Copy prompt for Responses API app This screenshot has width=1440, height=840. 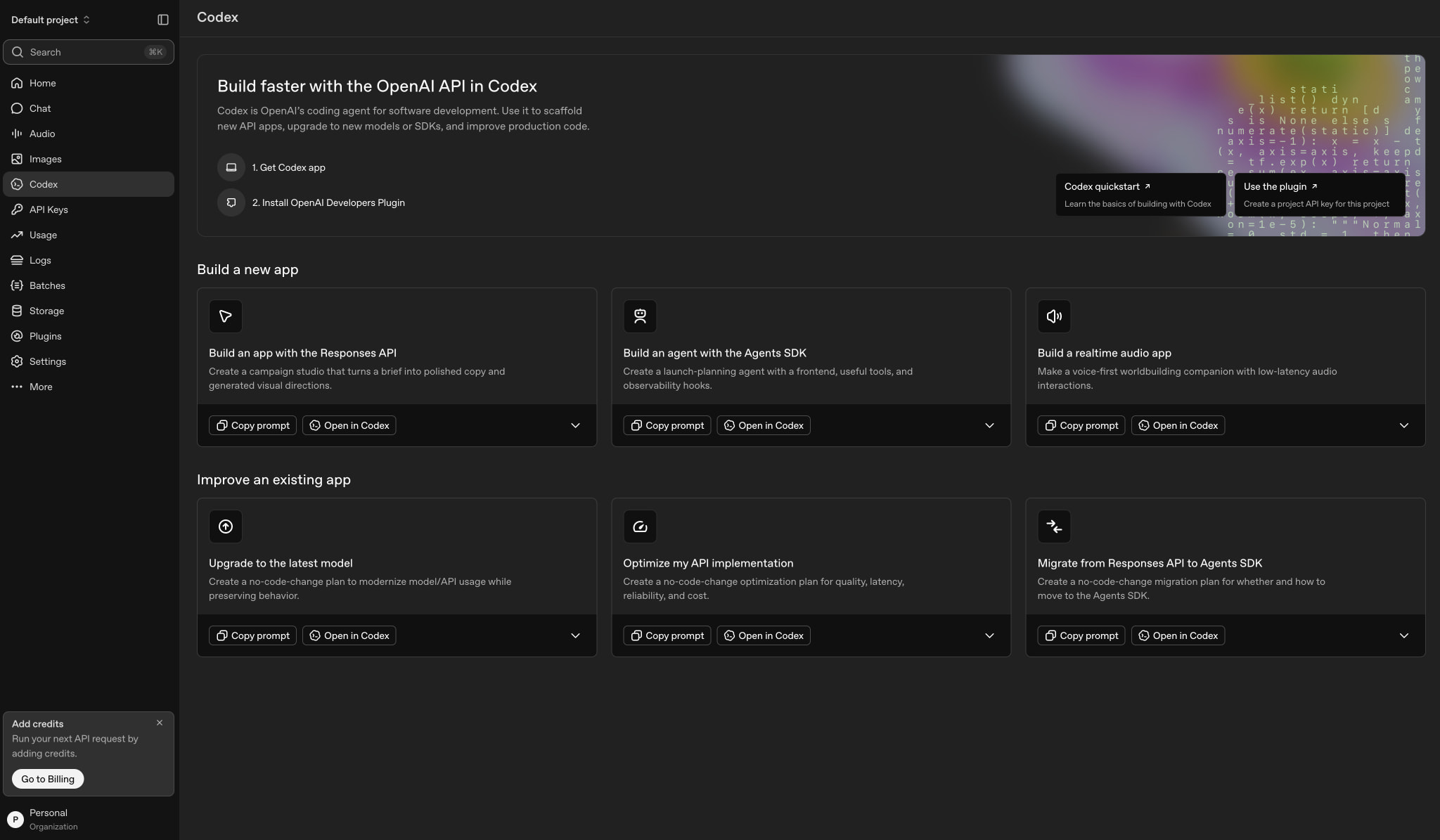(x=252, y=425)
